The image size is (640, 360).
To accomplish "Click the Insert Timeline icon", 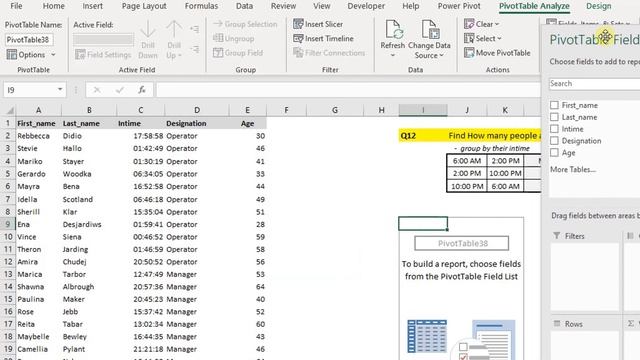I will (298, 38).
